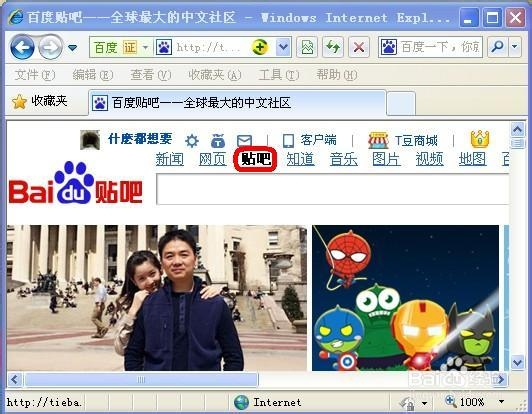Open the search provider dropdown arrow
The image size is (532, 414).
515,47
